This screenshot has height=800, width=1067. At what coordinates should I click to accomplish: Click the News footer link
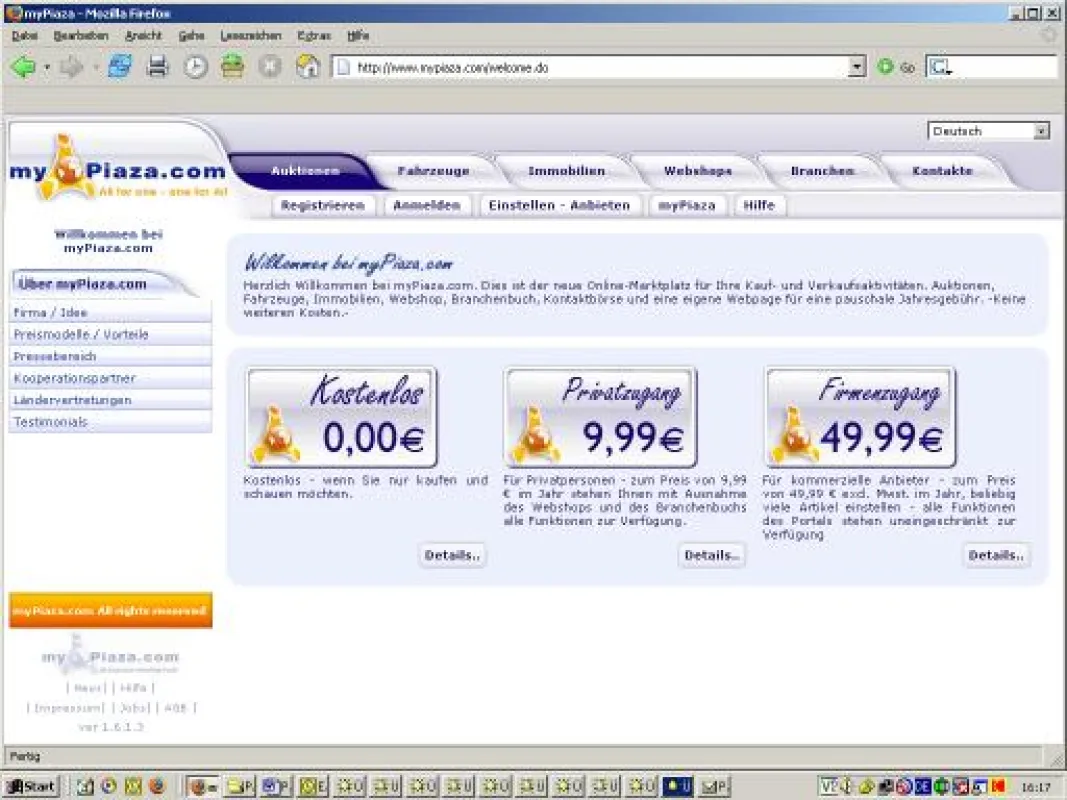[87, 688]
